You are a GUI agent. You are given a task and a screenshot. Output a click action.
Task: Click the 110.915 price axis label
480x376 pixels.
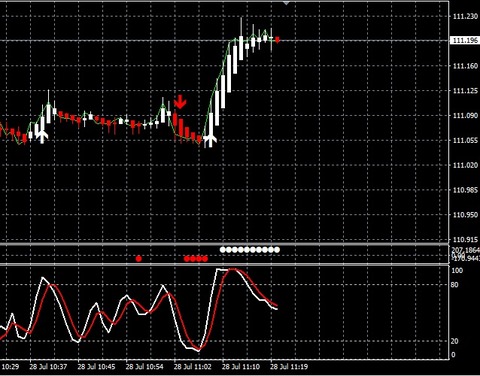click(x=465, y=240)
